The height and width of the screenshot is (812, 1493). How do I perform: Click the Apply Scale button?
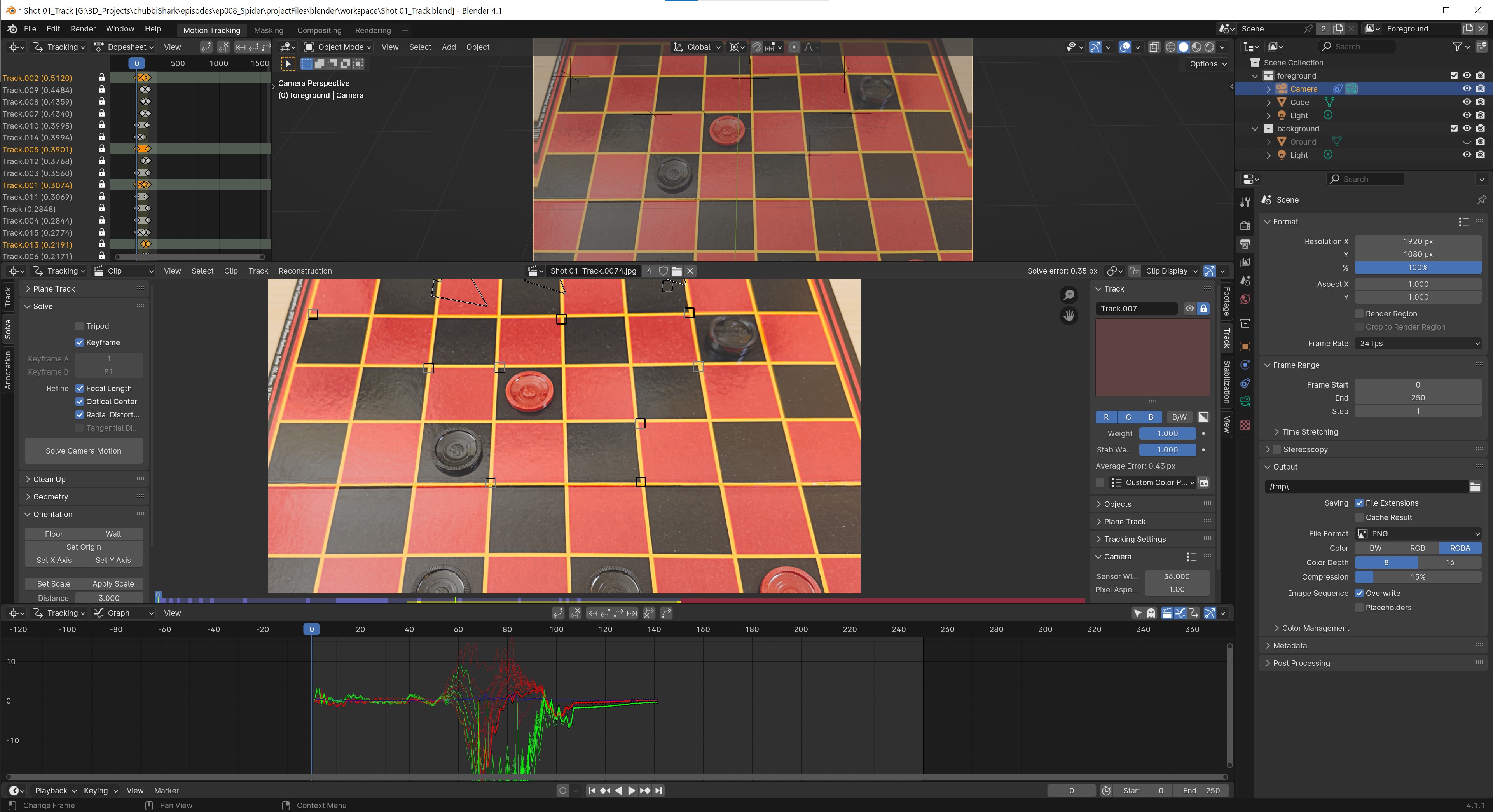point(113,584)
